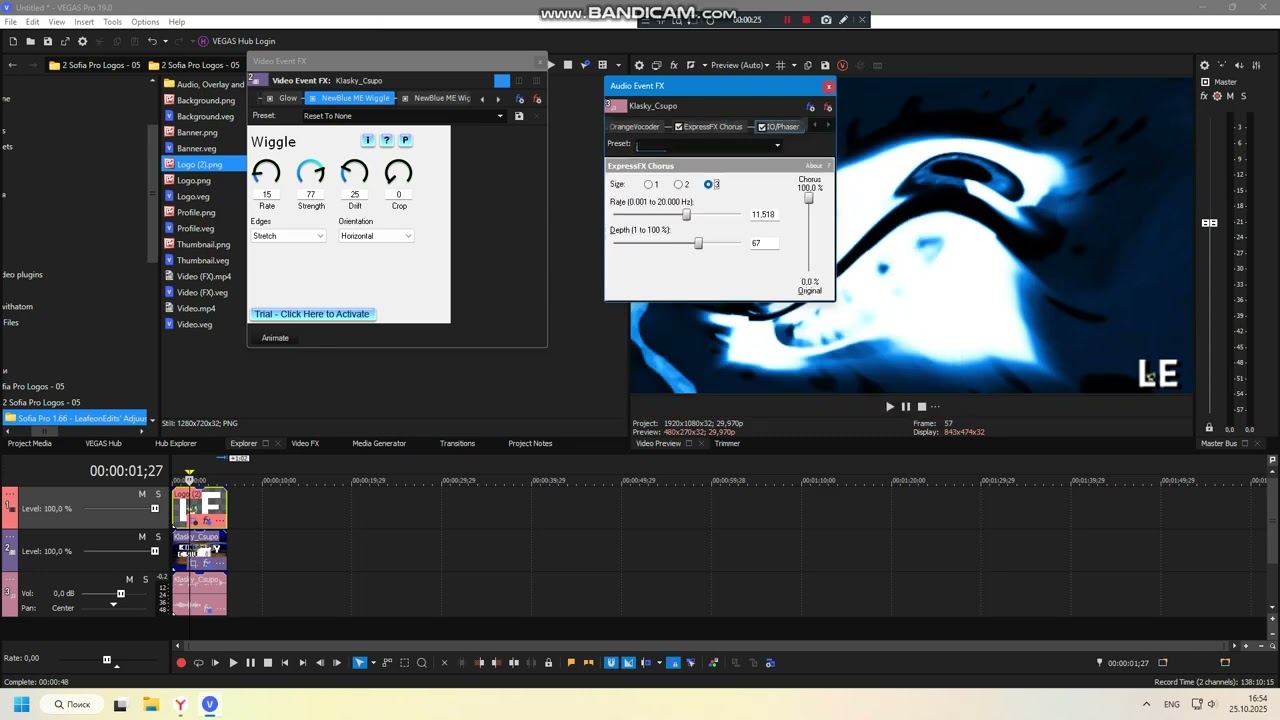Click Stop below the video preview
The height and width of the screenshot is (720, 1280).
coord(922,406)
